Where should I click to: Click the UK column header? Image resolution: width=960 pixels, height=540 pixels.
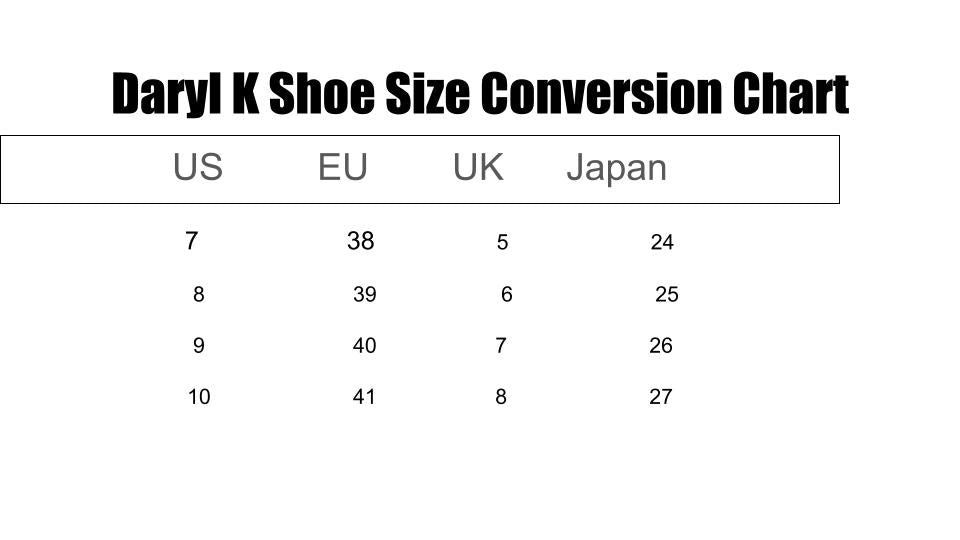pyautogui.click(x=478, y=168)
